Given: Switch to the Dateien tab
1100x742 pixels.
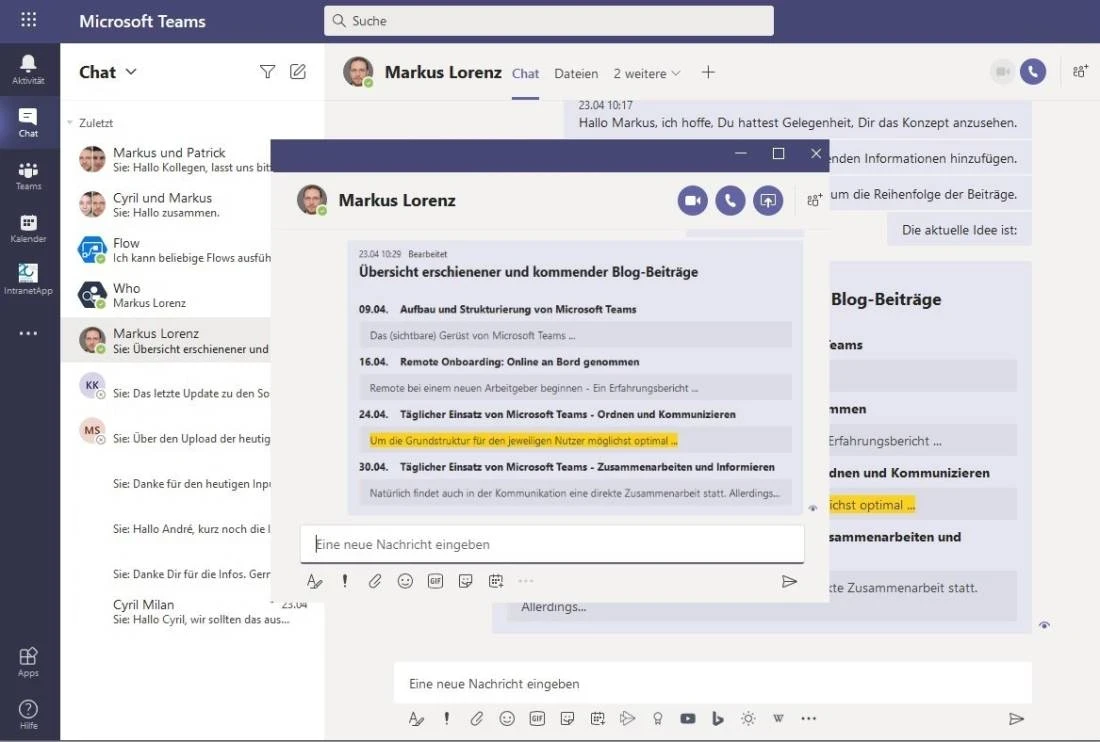Looking at the screenshot, I should (x=576, y=73).
